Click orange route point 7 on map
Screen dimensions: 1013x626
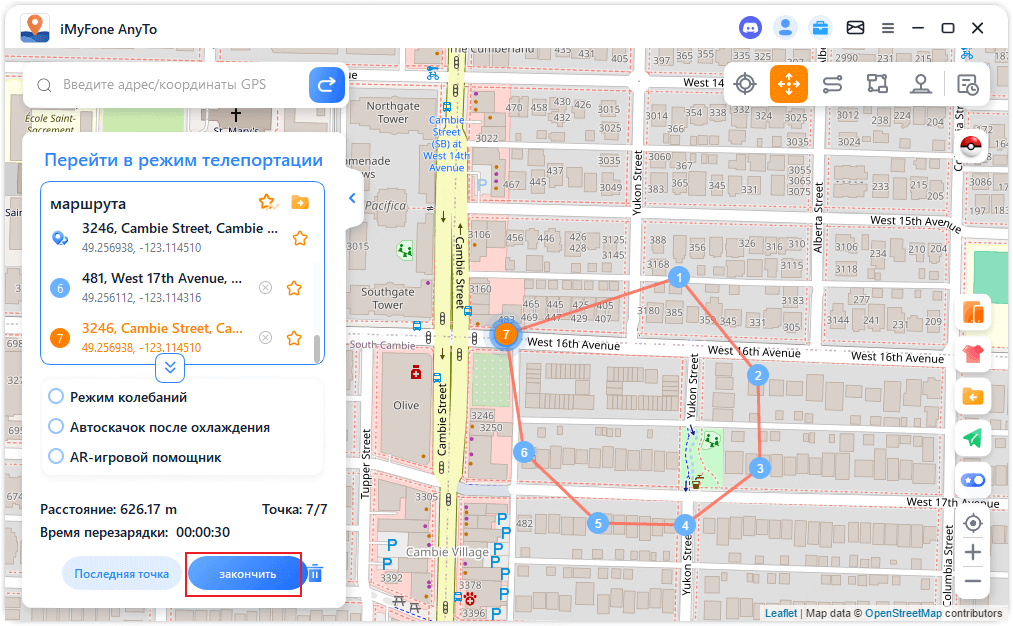tap(506, 335)
